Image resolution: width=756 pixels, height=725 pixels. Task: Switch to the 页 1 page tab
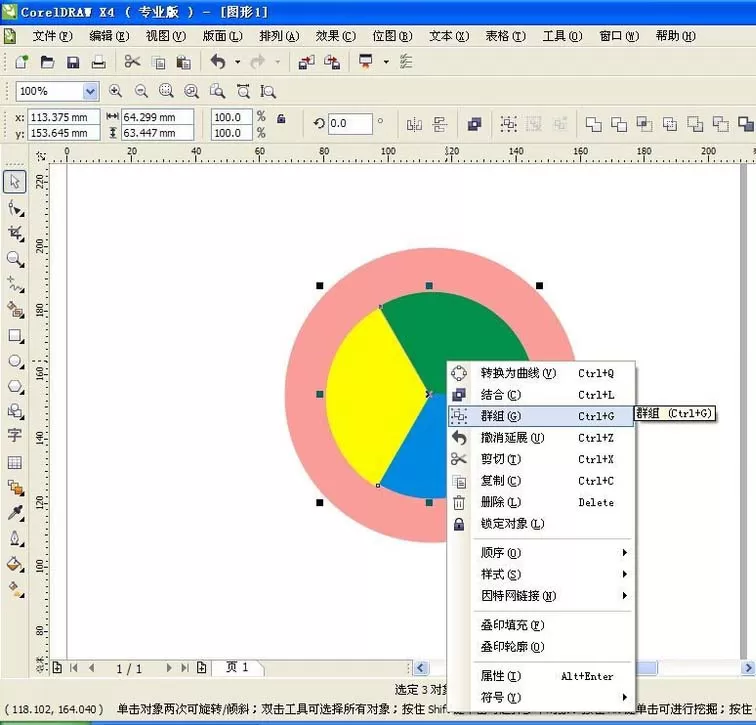click(x=238, y=667)
